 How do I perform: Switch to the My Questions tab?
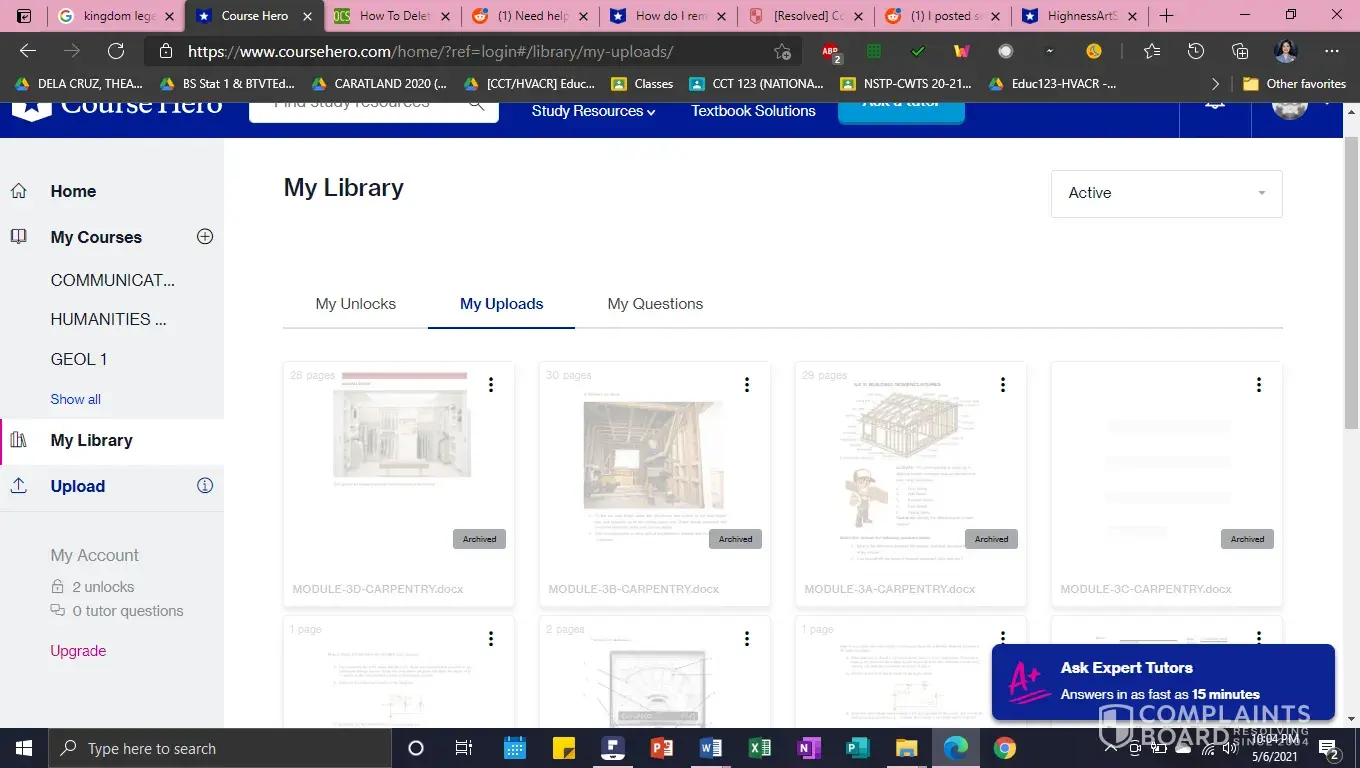click(655, 304)
